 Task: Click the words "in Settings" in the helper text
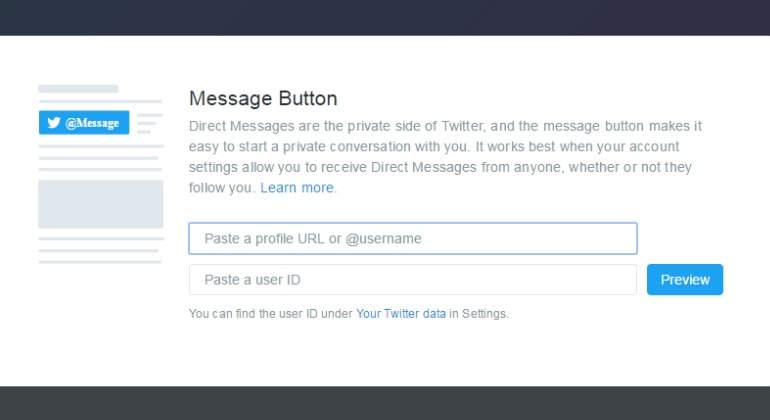[x=477, y=313]
